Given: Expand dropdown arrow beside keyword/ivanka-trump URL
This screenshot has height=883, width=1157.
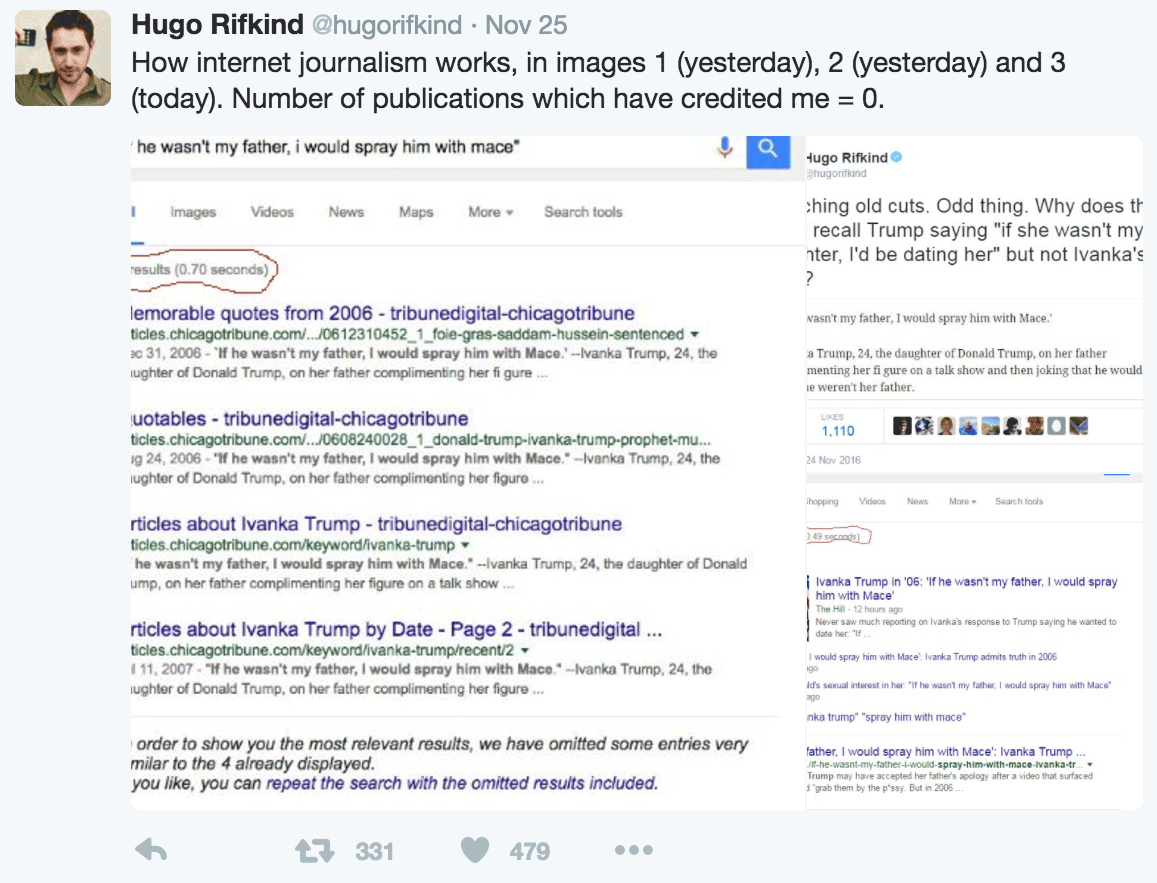Looking at the screenshot, I should pos(465,546).
